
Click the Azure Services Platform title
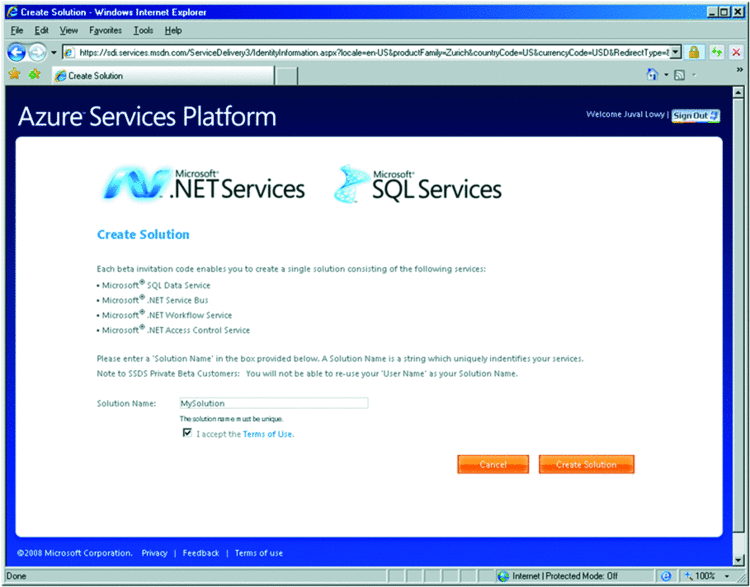click(147, 116)
